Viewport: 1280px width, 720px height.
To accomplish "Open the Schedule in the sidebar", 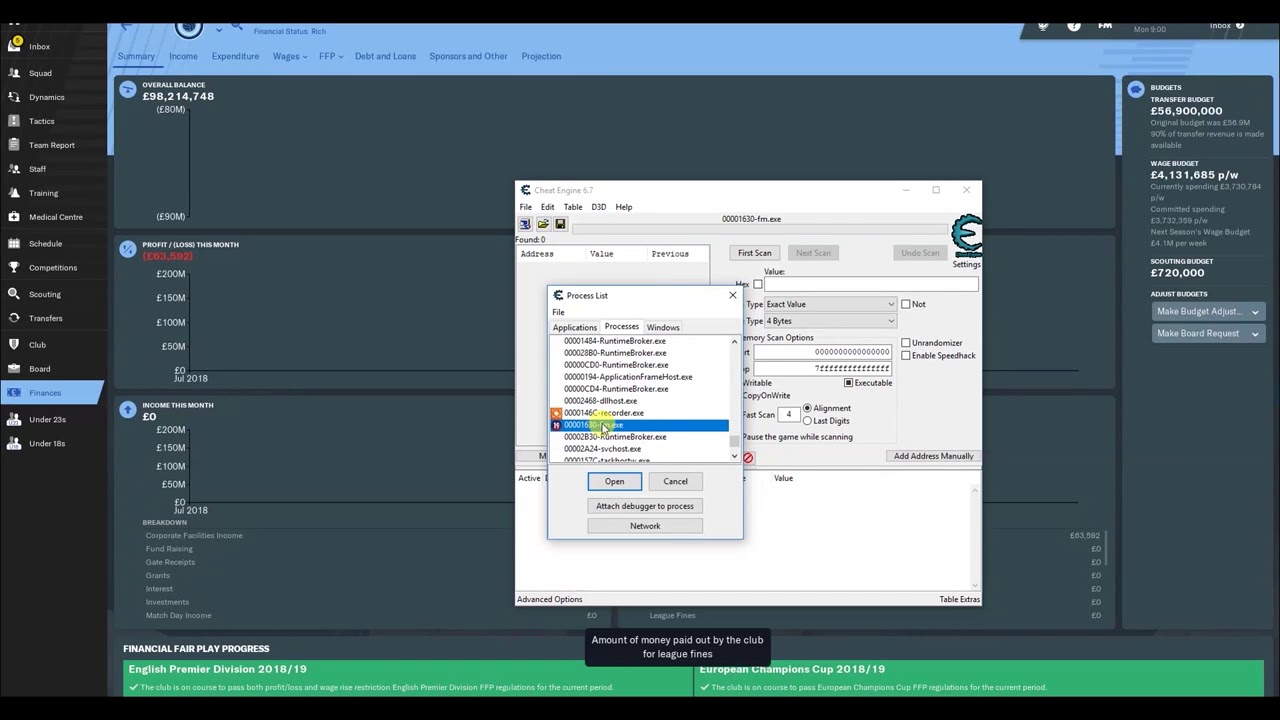I will [x=45, y=243].
